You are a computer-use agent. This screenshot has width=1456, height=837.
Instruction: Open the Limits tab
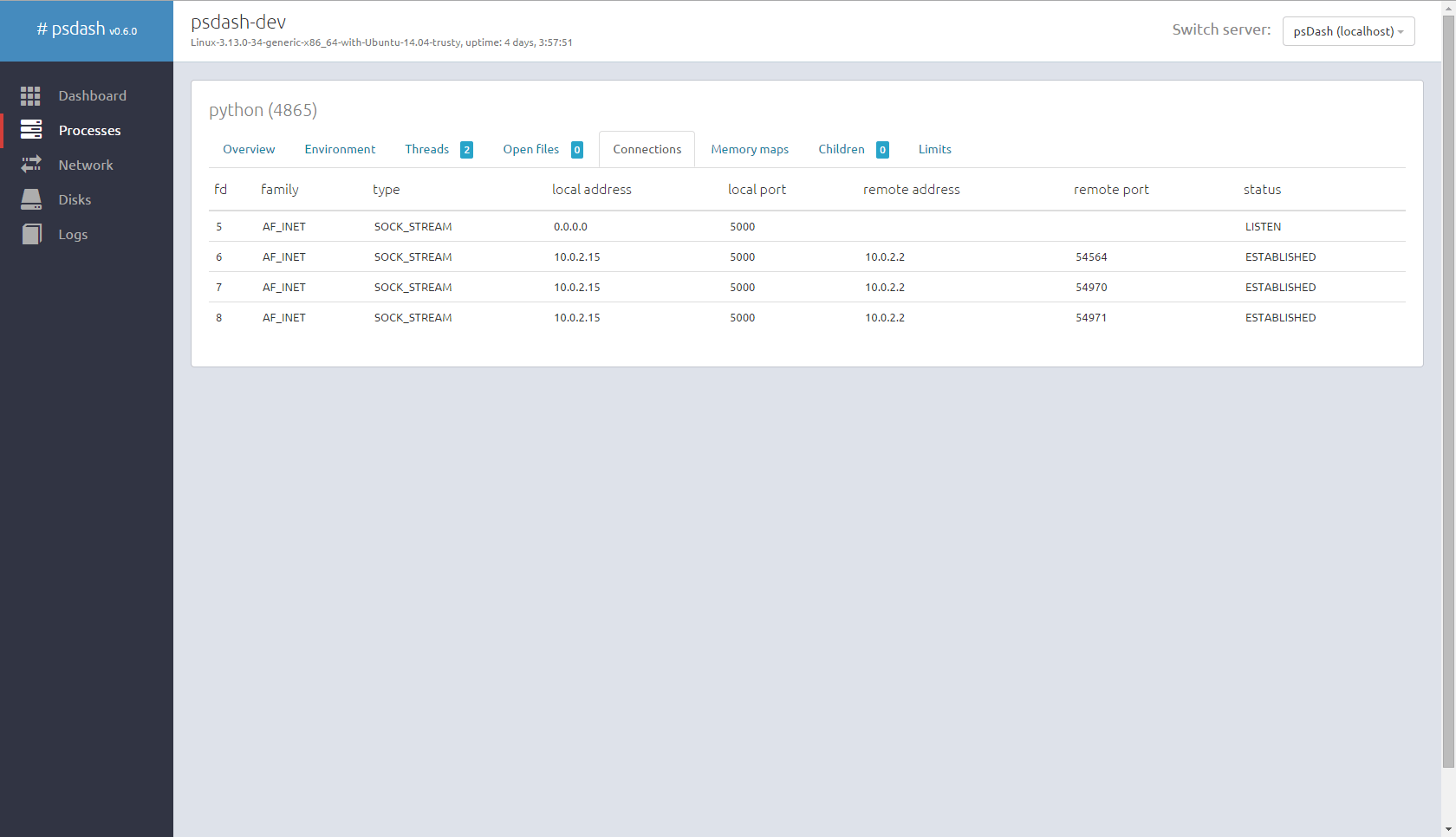934,149
